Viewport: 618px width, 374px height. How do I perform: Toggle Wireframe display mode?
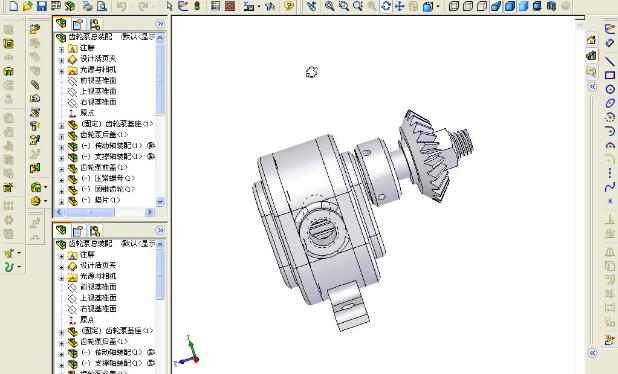(454, 6)
